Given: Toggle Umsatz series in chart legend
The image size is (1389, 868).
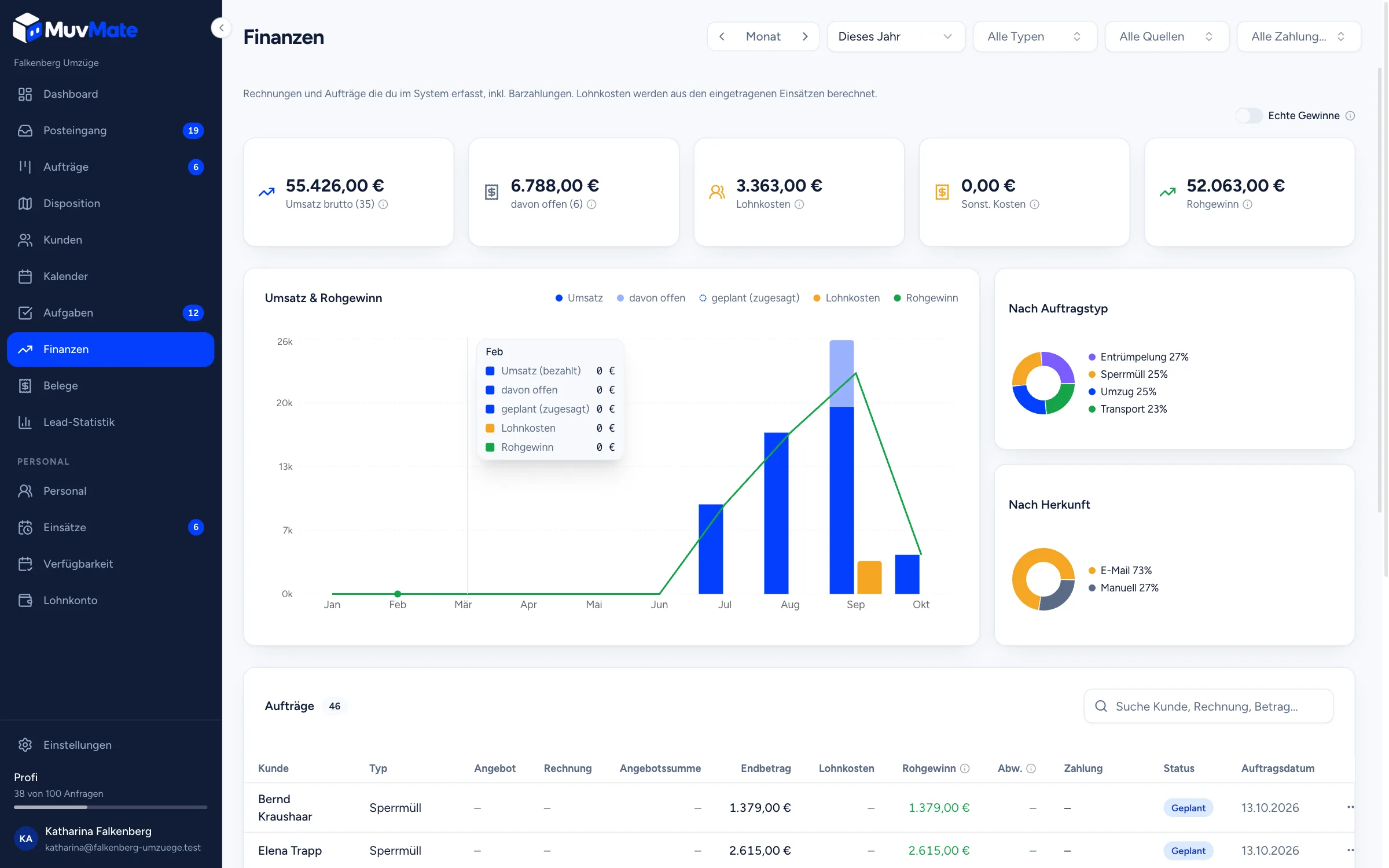Looking at the screenshot, I should (x=579, y=298).
